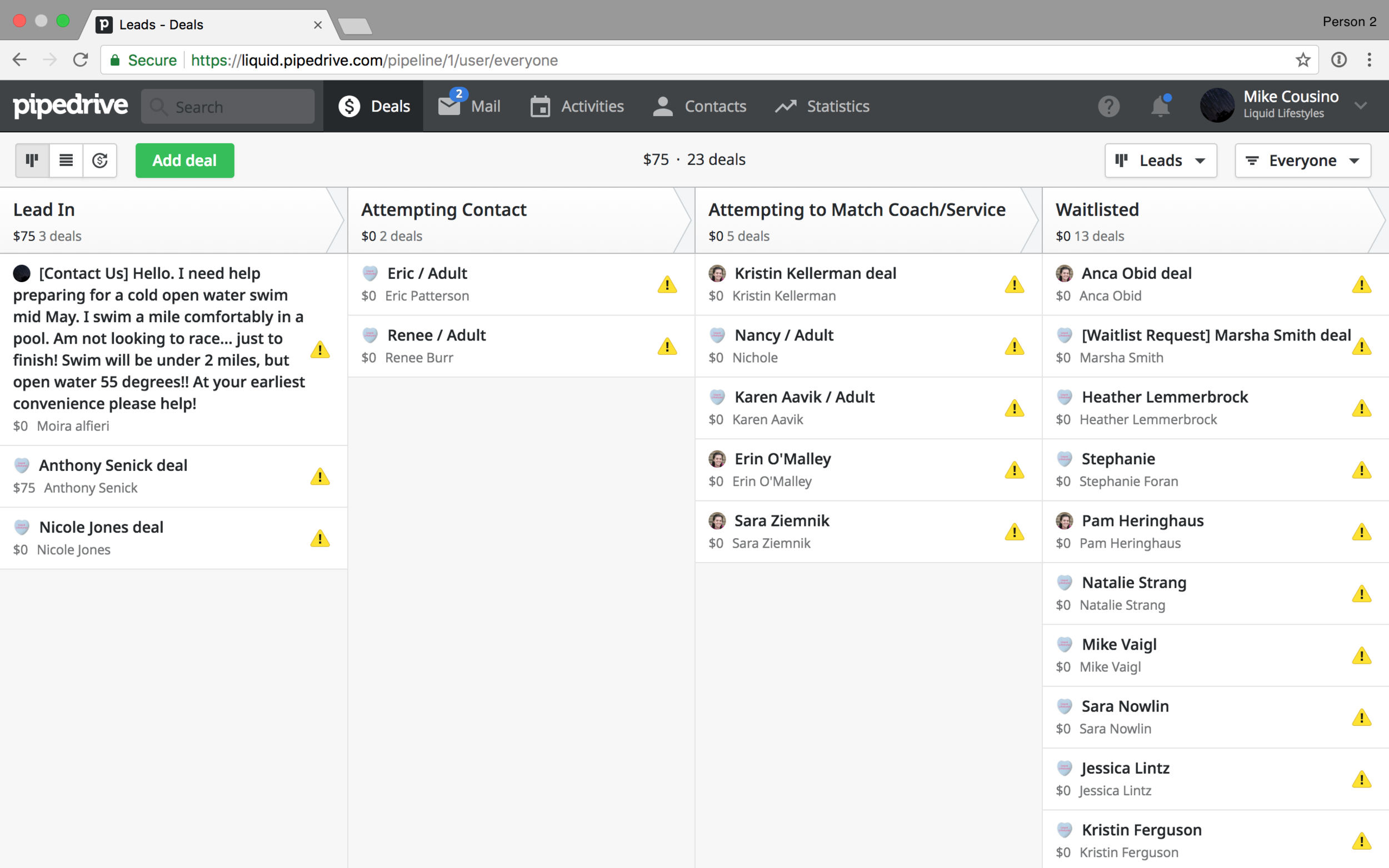
Task: Focus the Search field
Action: (x=228, y=106)
